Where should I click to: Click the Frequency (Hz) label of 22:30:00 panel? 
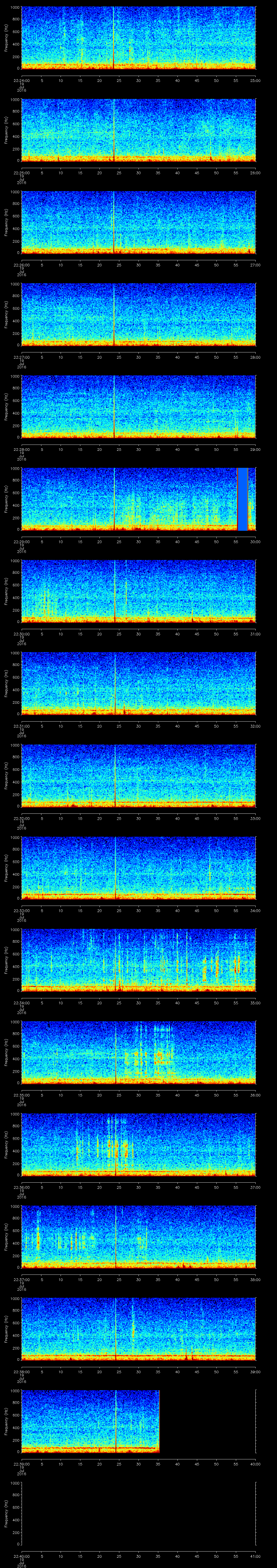(6, 590)
